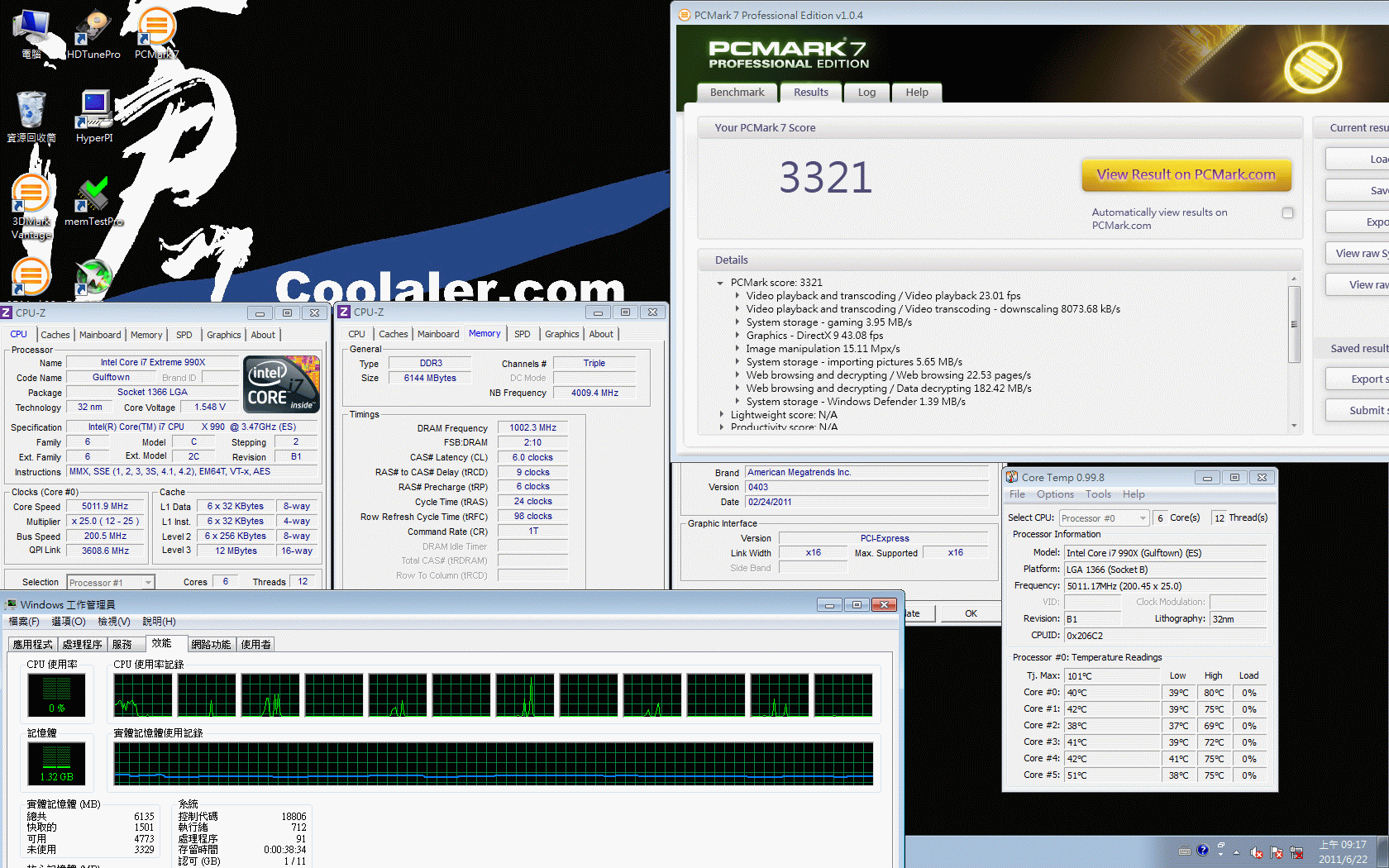The width and height of the screenshot is (1389, 868).
Task: Click the Intel Core i7 logo in CPU-Z
Action: tap(281, 384)
